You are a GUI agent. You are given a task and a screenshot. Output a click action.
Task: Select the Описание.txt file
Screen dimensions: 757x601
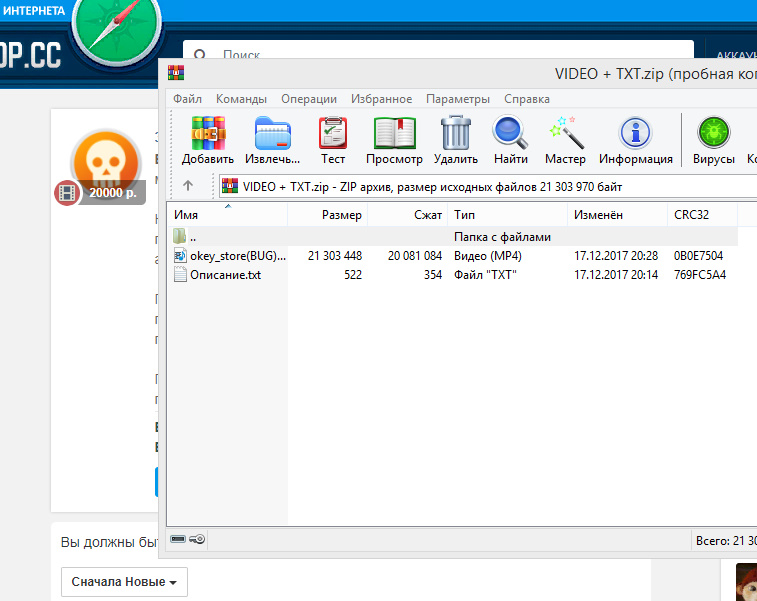click(225, 275)
